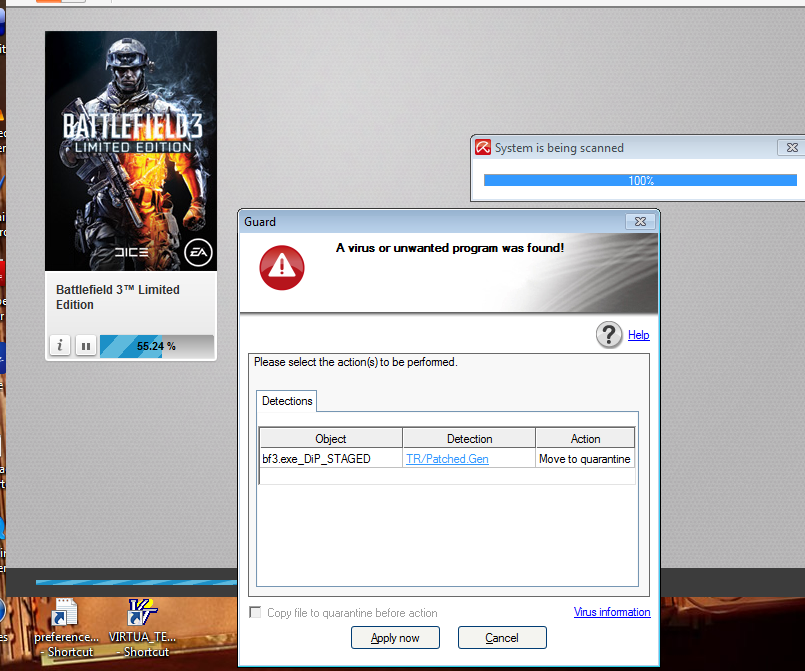
Task: Close the System is being scanned window
Action: click(791, 147)
